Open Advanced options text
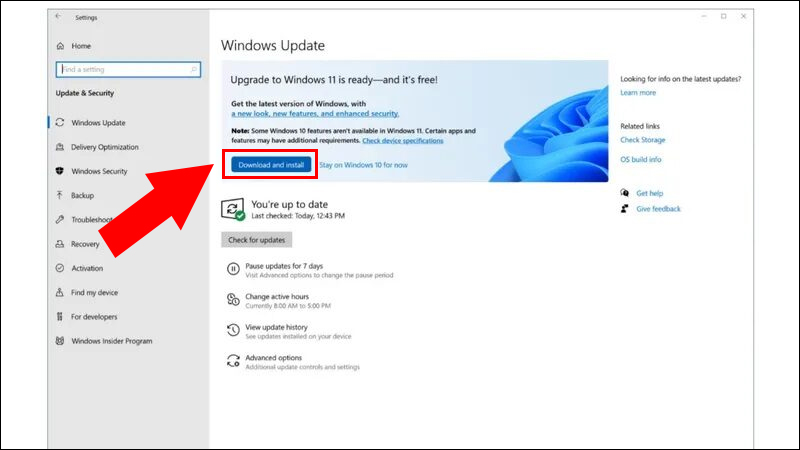This screenshot has height=450, width=800. pyautogui.click(x=273, y=358)
